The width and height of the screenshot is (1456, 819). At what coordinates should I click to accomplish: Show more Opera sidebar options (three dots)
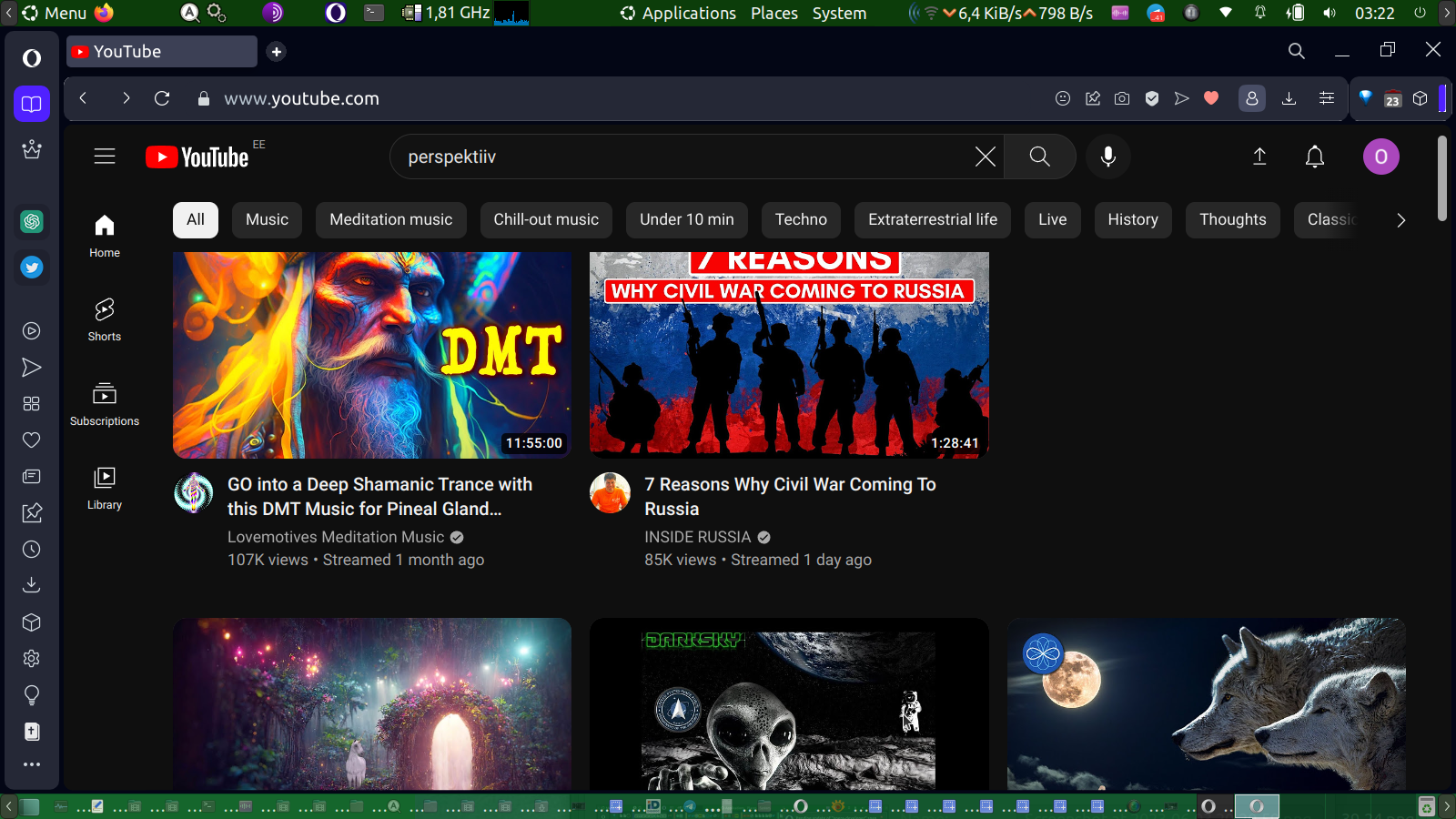(32, 764)
